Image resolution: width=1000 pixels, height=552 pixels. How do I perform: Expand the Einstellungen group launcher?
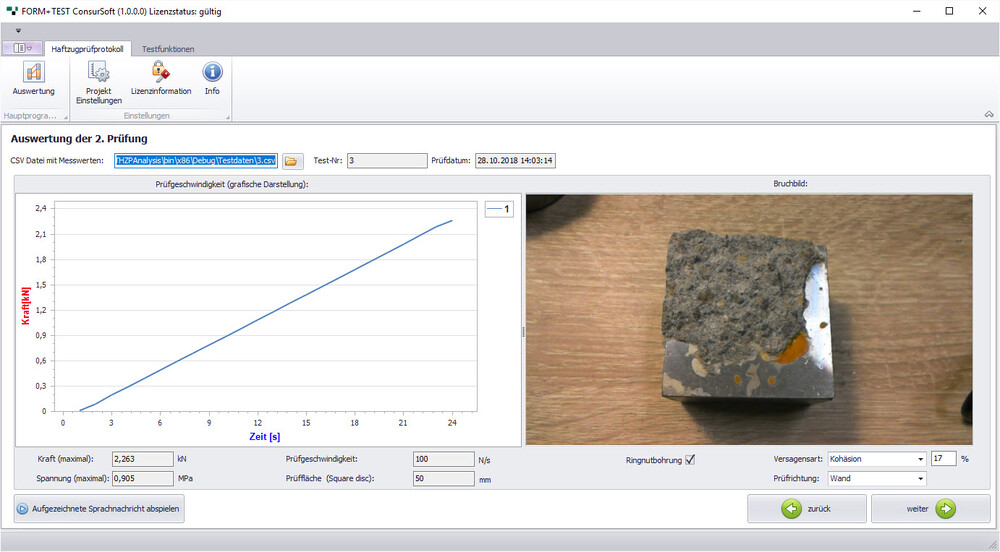pos(227,117)
